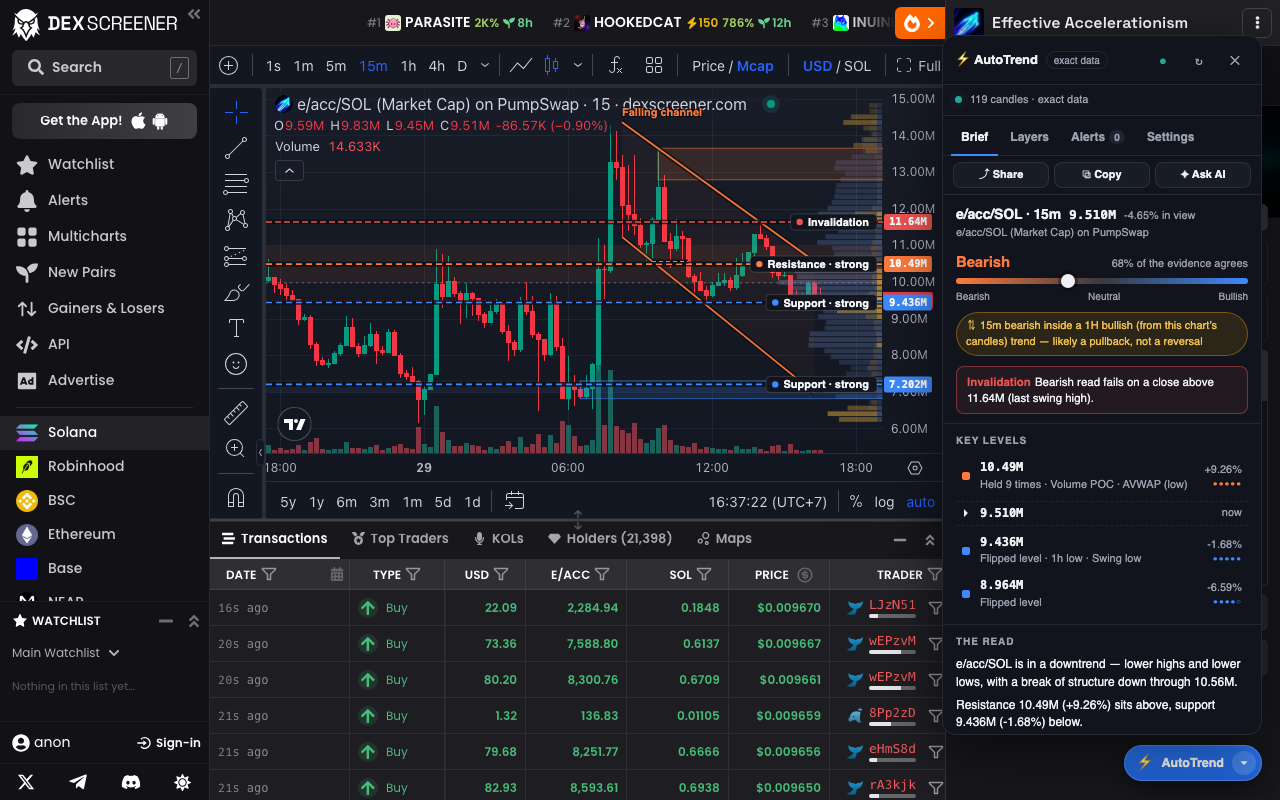Switch chart to Mcap view
1280x800 pixels.
click(755, 66)
